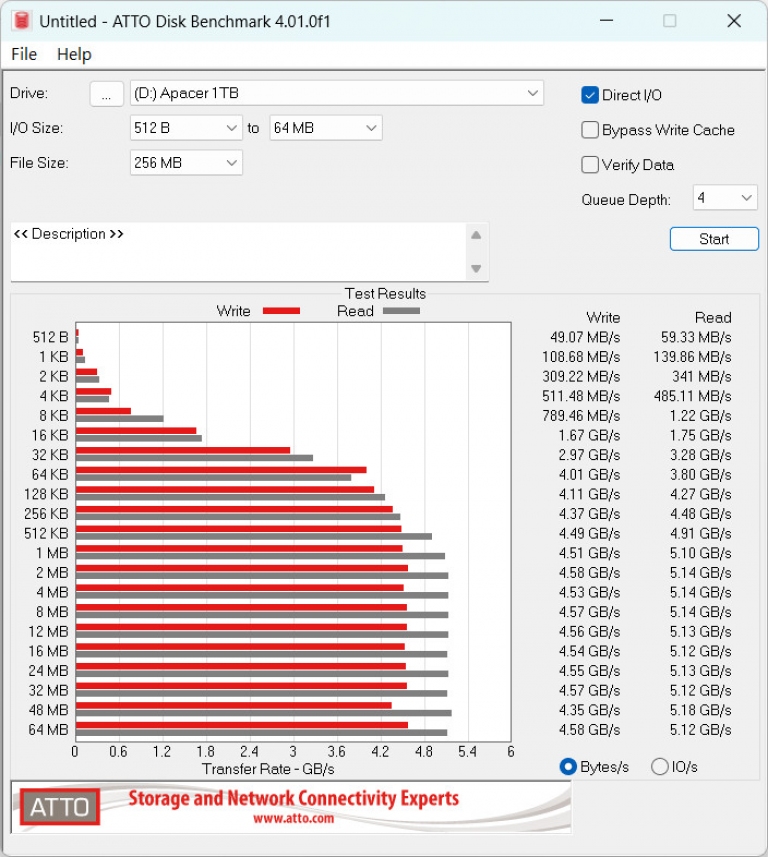The image size is (768, 857).
Task: Click the 48 MB row label
Action: click(48, 710)
